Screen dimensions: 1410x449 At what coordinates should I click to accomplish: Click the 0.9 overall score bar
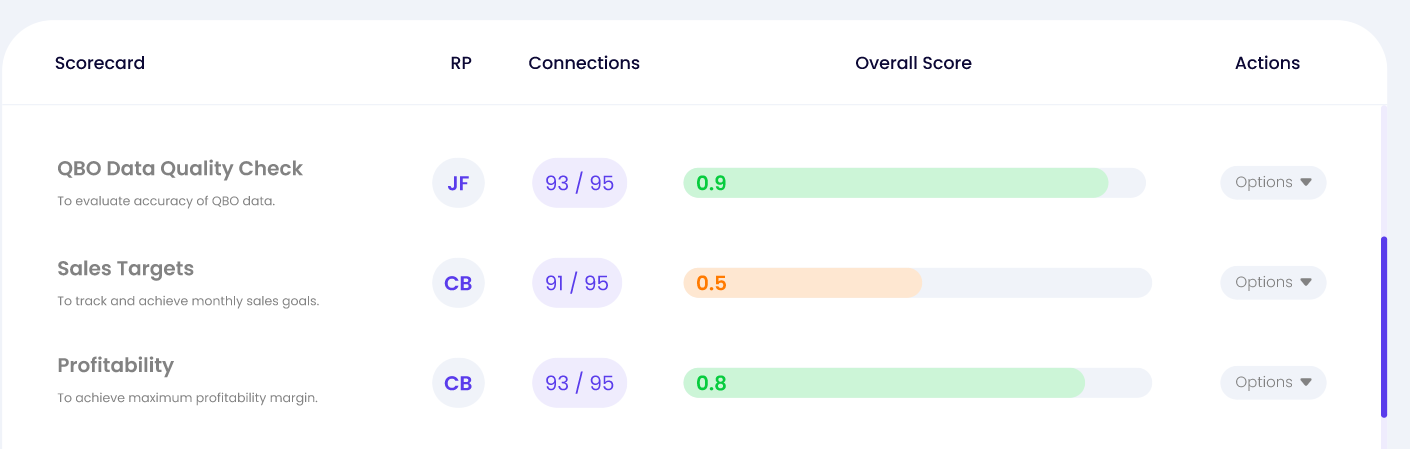point(914,183)
